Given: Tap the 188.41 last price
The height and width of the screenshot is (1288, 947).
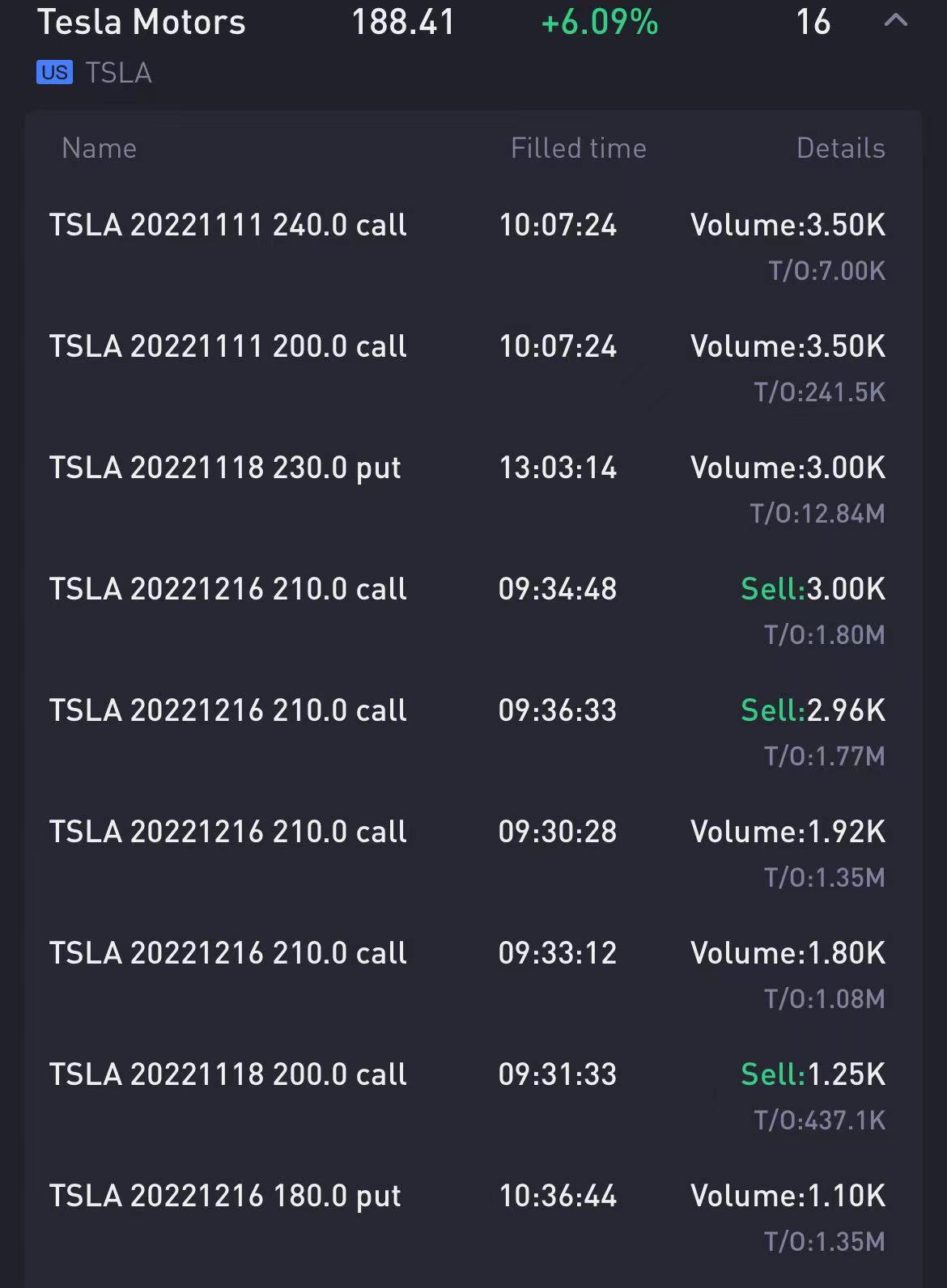Looking at the screenshot, I should (403, 22).
